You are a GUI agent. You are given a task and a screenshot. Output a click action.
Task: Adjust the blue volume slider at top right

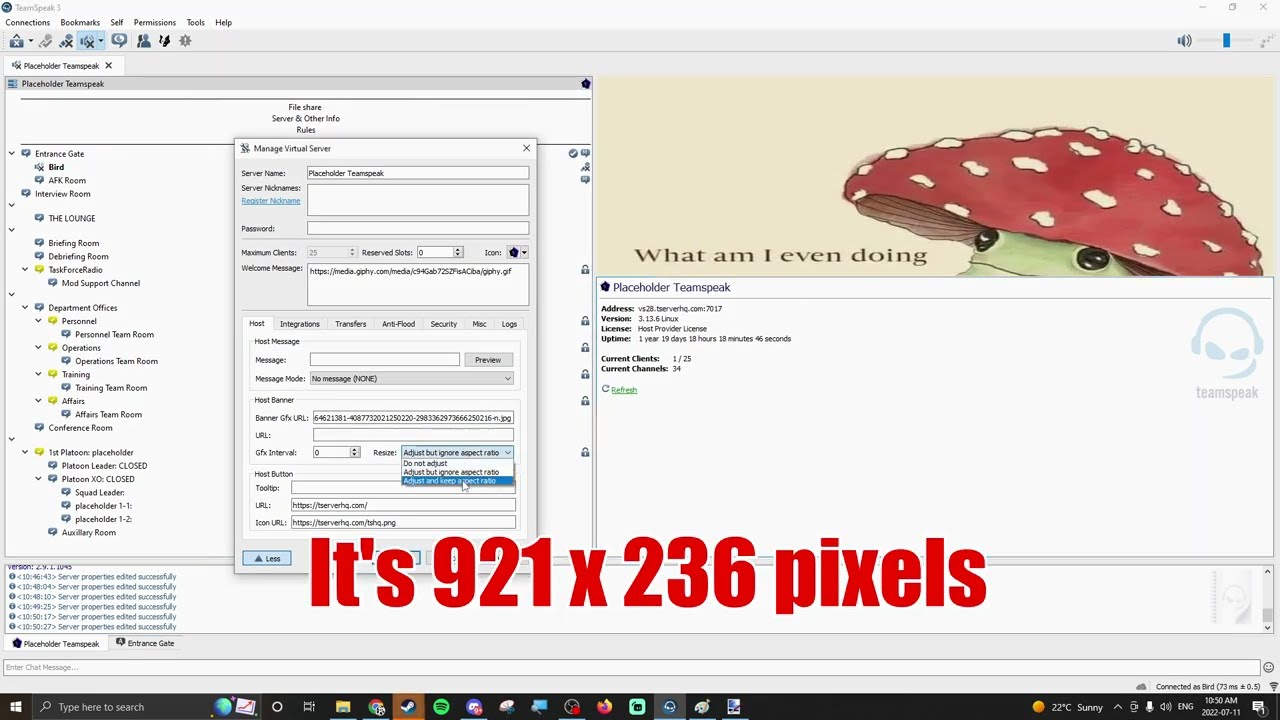[x=1226, y=41]
